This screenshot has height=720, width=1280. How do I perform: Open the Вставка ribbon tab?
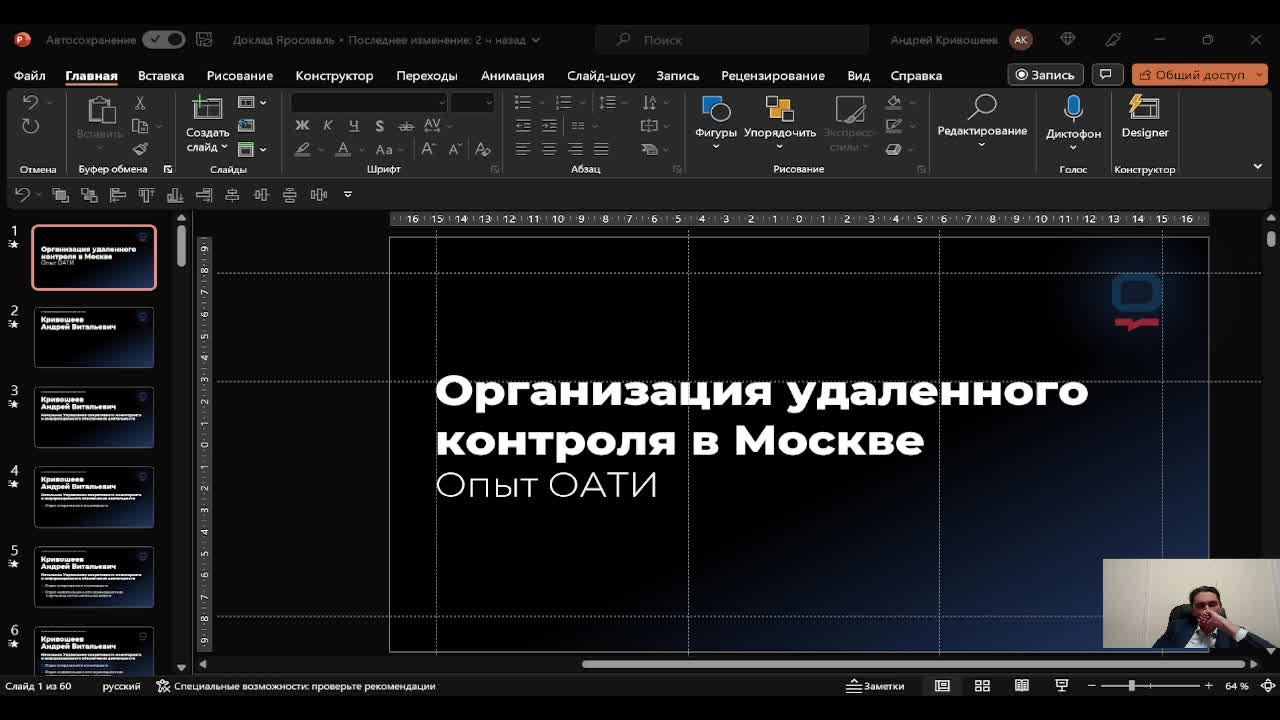[161, 76]
